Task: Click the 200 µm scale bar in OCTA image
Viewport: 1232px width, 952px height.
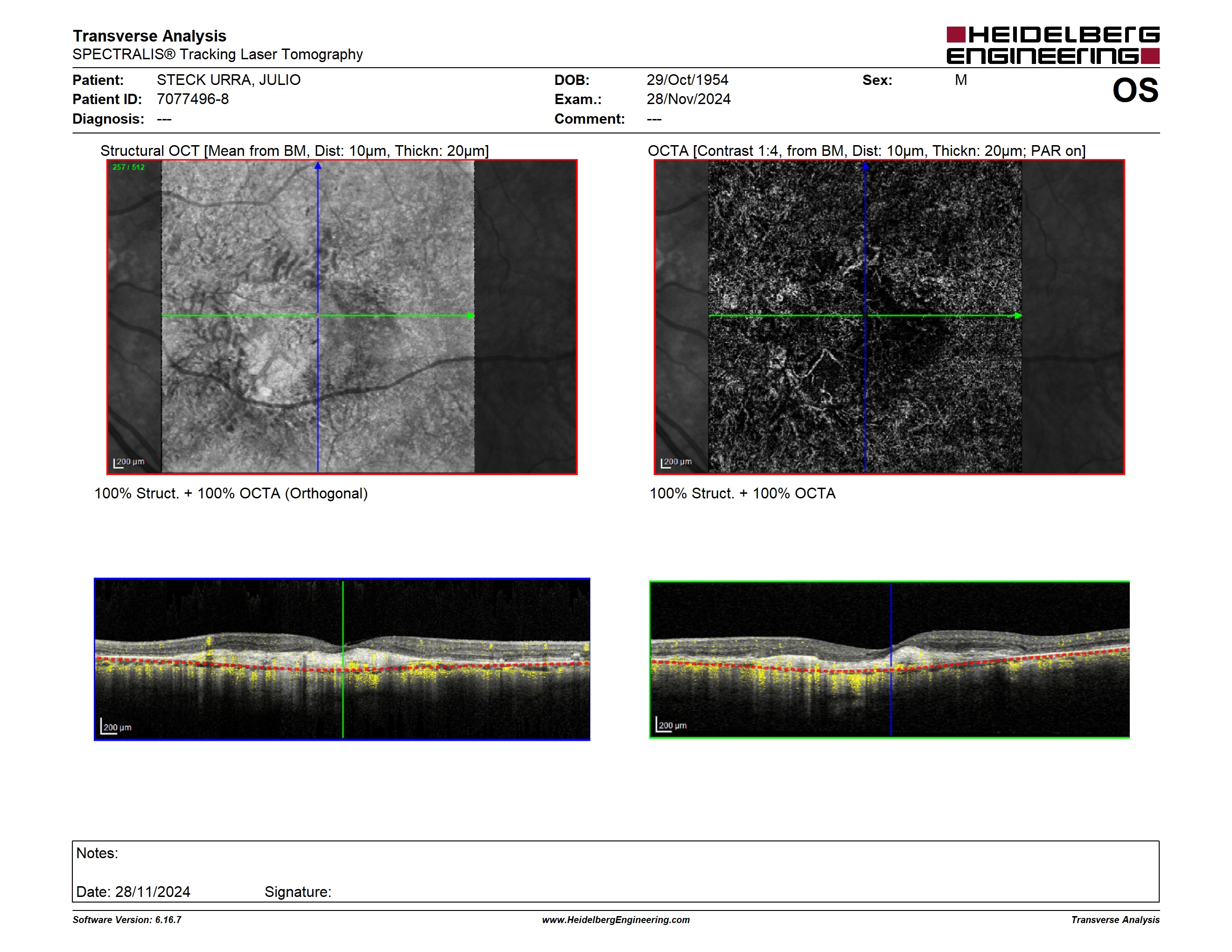Action: click(676, 462)
